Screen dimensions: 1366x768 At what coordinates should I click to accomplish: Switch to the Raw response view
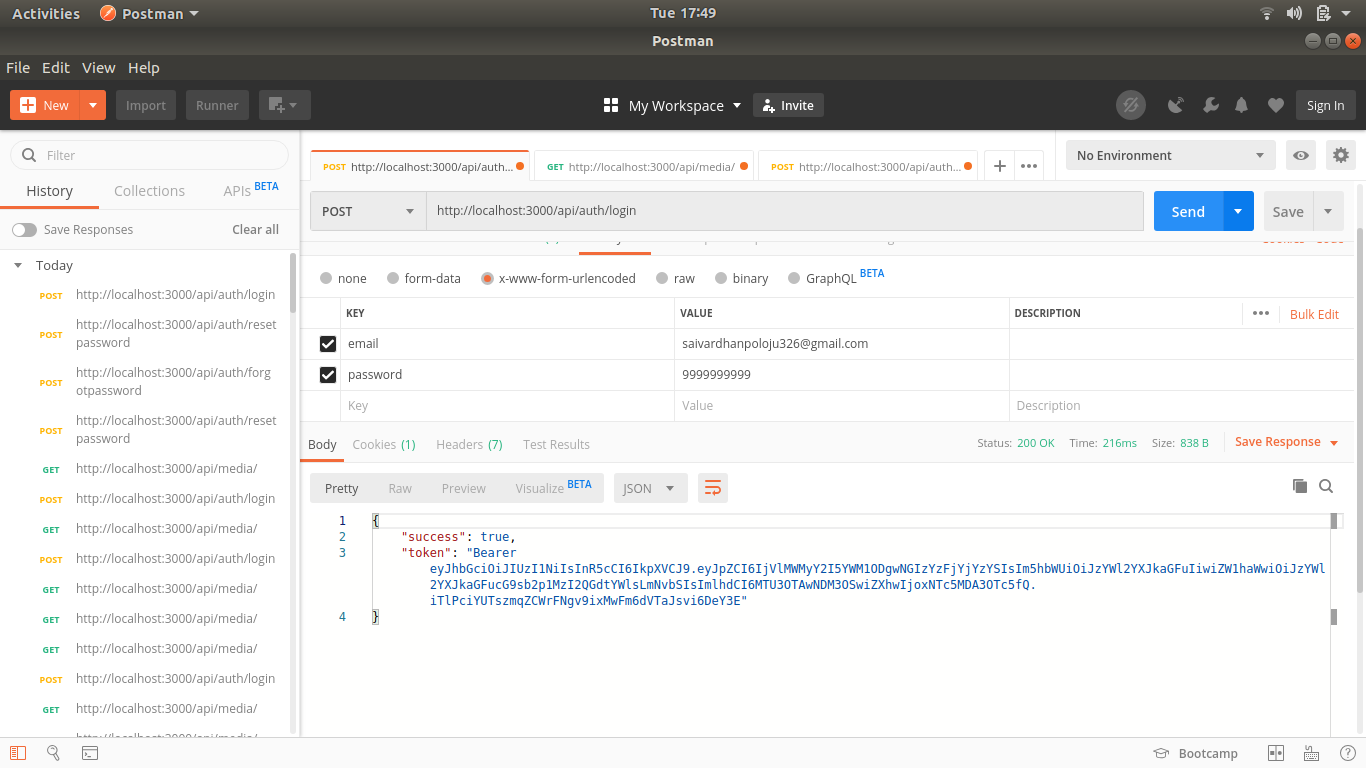[x=400, y=488]
